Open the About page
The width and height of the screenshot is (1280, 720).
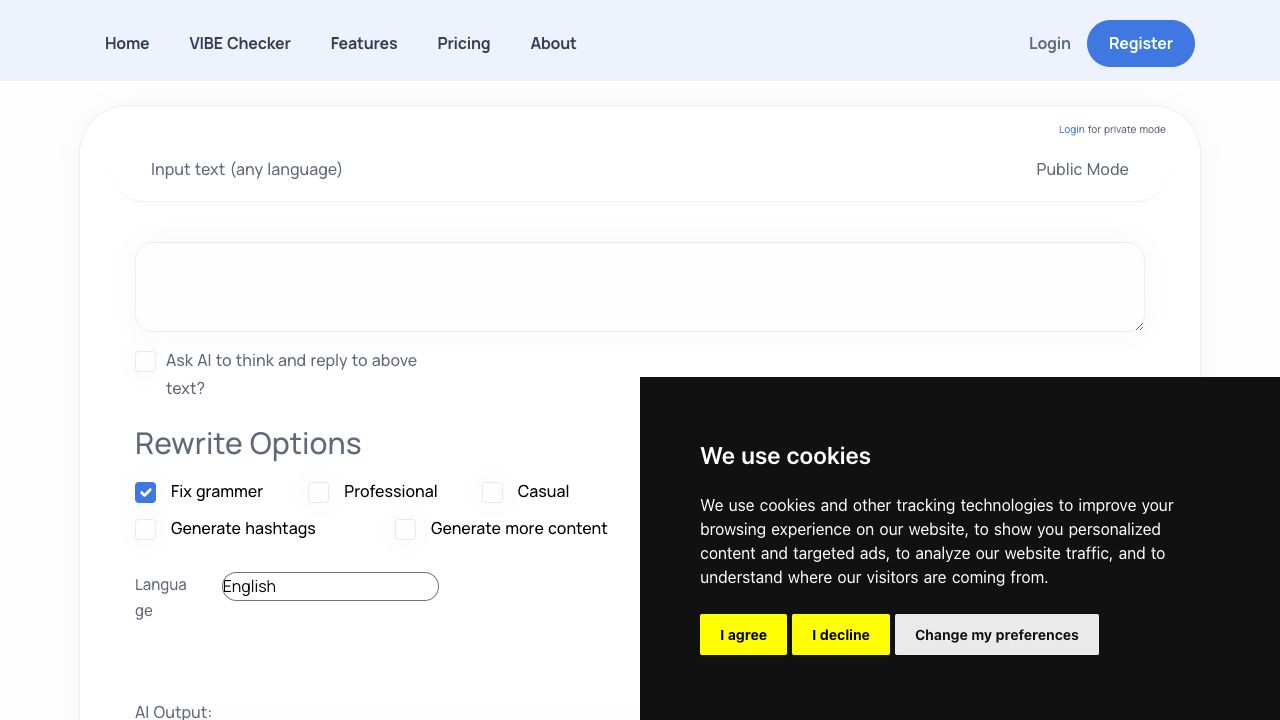553,44
